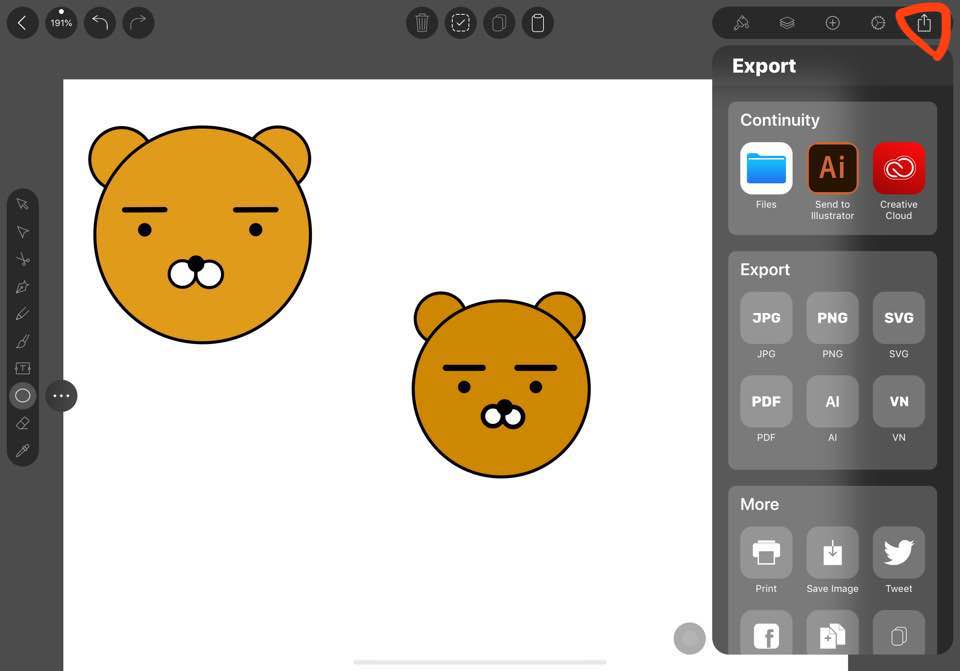Image resolution: width=960 pixels, height=671 pixels.
Task: Tap the add-document icon under More
Action: coord(832,632)
